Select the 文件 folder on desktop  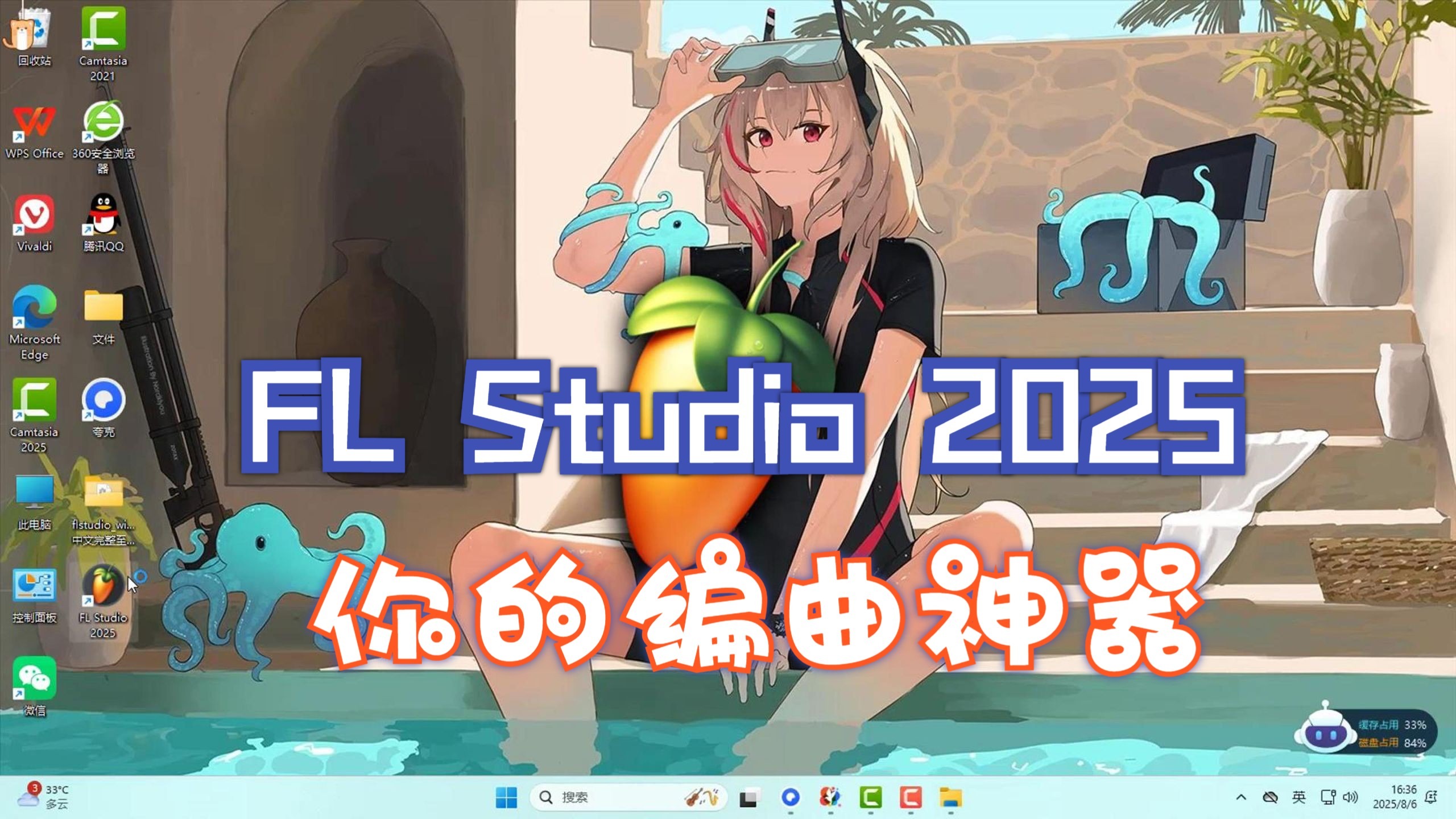(x=103, y=317)
